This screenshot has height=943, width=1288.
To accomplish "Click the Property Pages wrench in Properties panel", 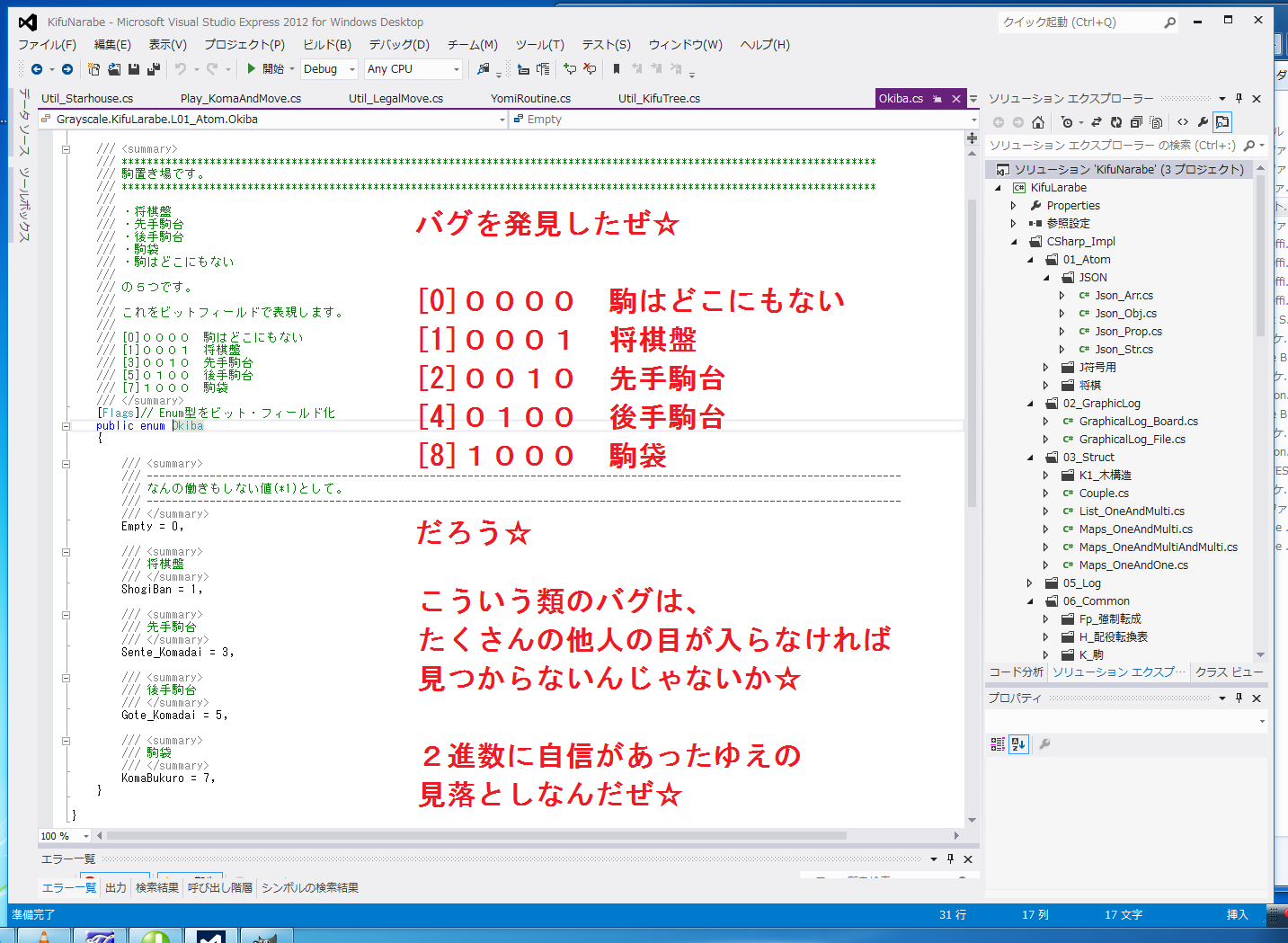I will (x=1044, y=744).
